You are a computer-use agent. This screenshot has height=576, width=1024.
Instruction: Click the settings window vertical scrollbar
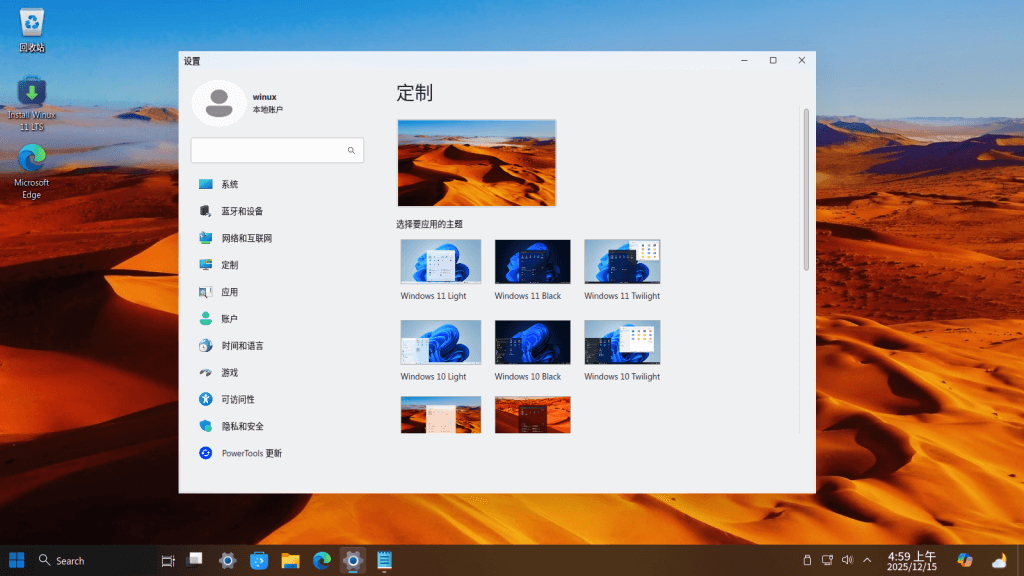(807, 189)
